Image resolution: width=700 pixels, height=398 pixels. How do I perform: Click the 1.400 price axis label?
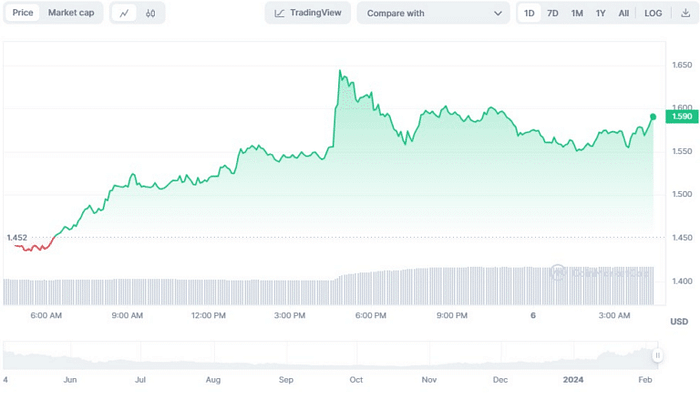click(682, 281)
